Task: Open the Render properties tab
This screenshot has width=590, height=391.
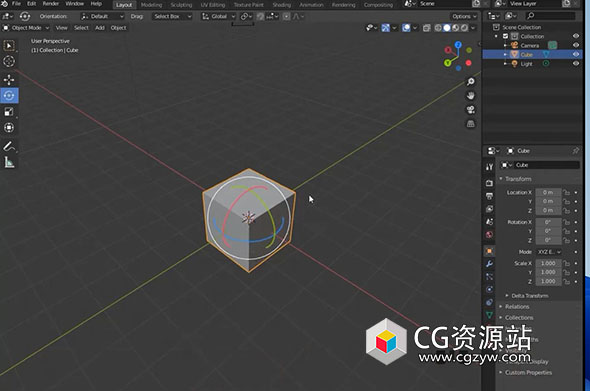Action: [x=489, y=183]
